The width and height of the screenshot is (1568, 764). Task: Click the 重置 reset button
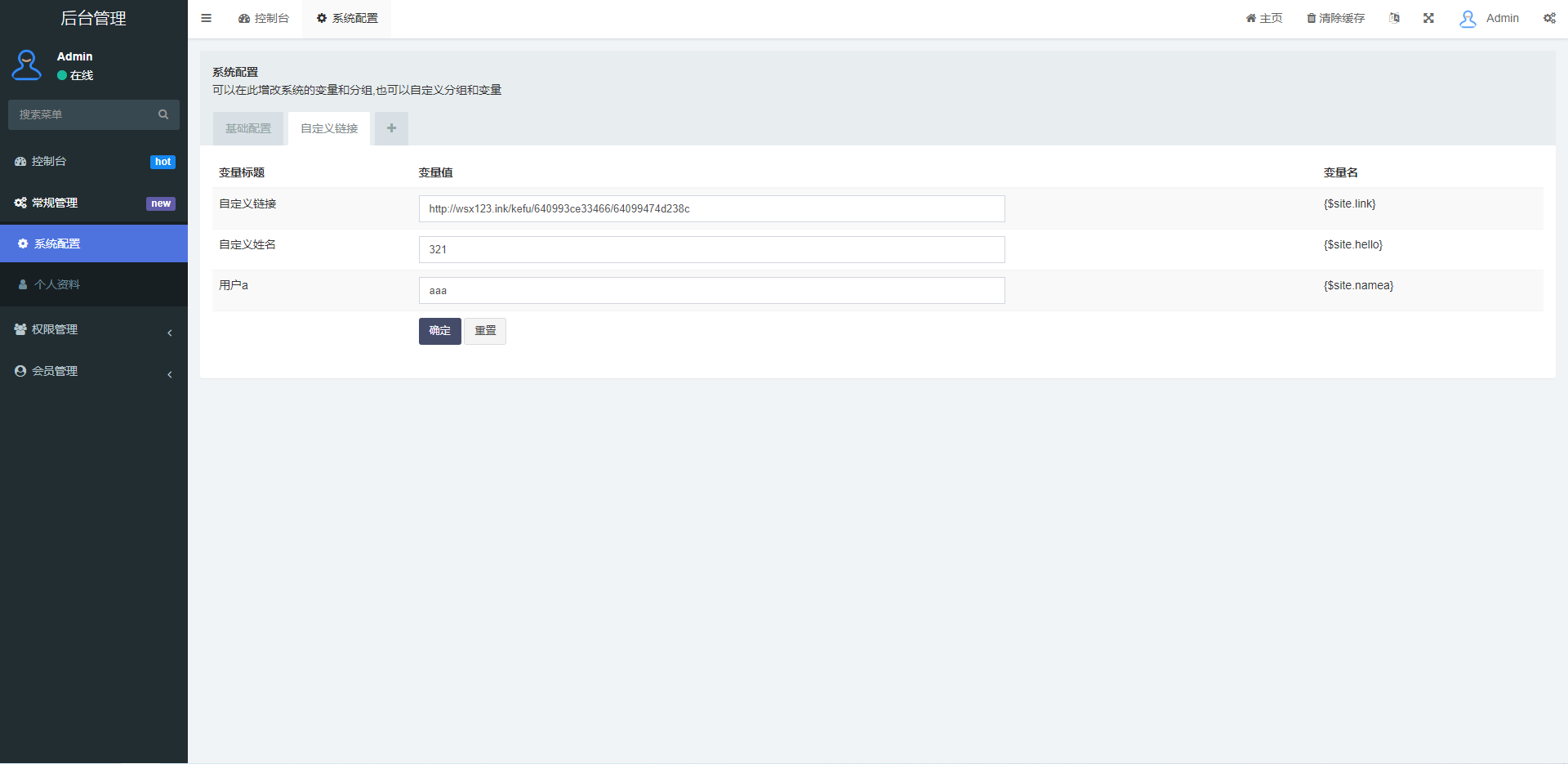pyautogui.click(x=485, y=331)
